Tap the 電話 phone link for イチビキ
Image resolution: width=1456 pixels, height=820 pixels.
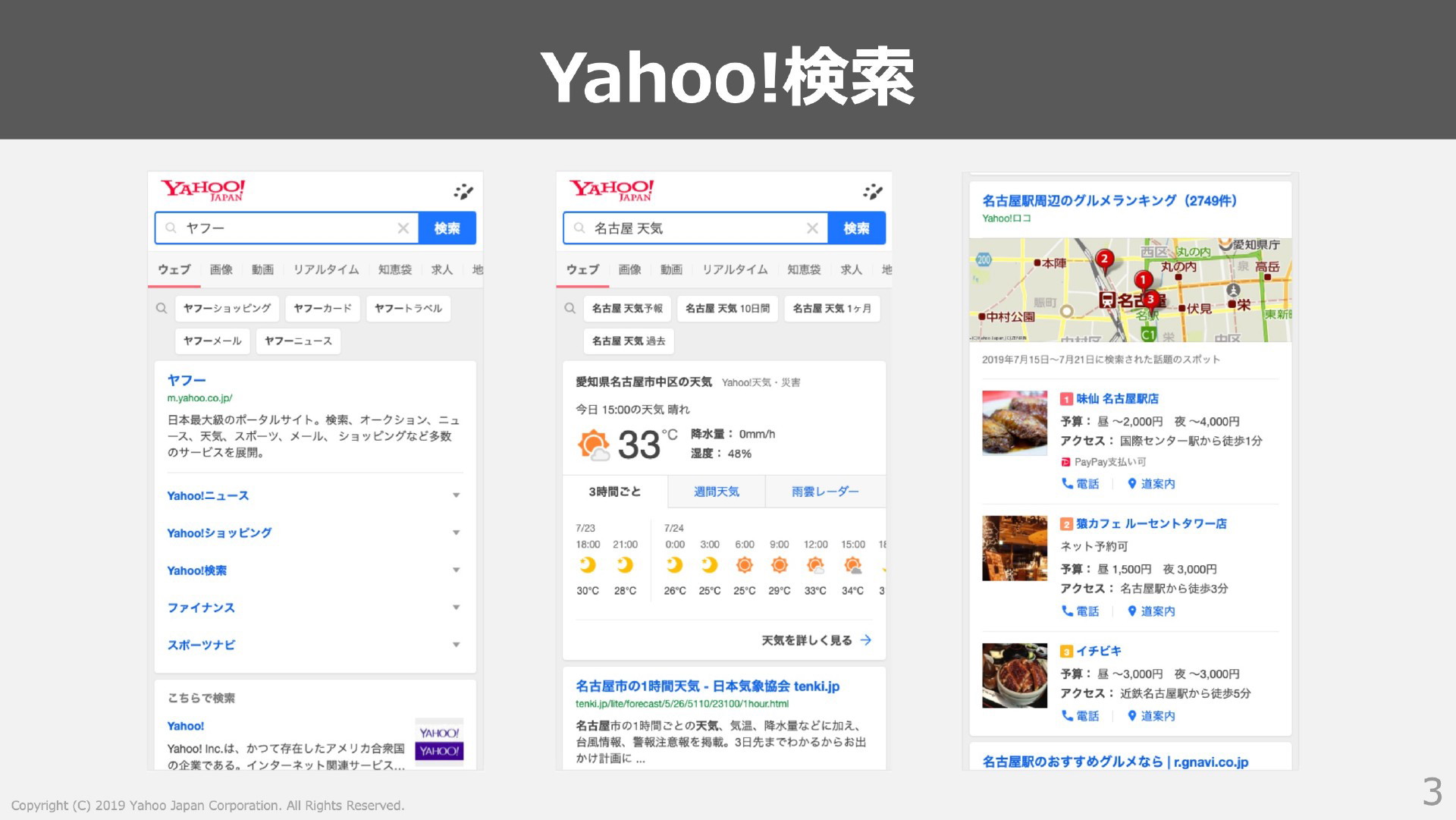point(1080,715)
